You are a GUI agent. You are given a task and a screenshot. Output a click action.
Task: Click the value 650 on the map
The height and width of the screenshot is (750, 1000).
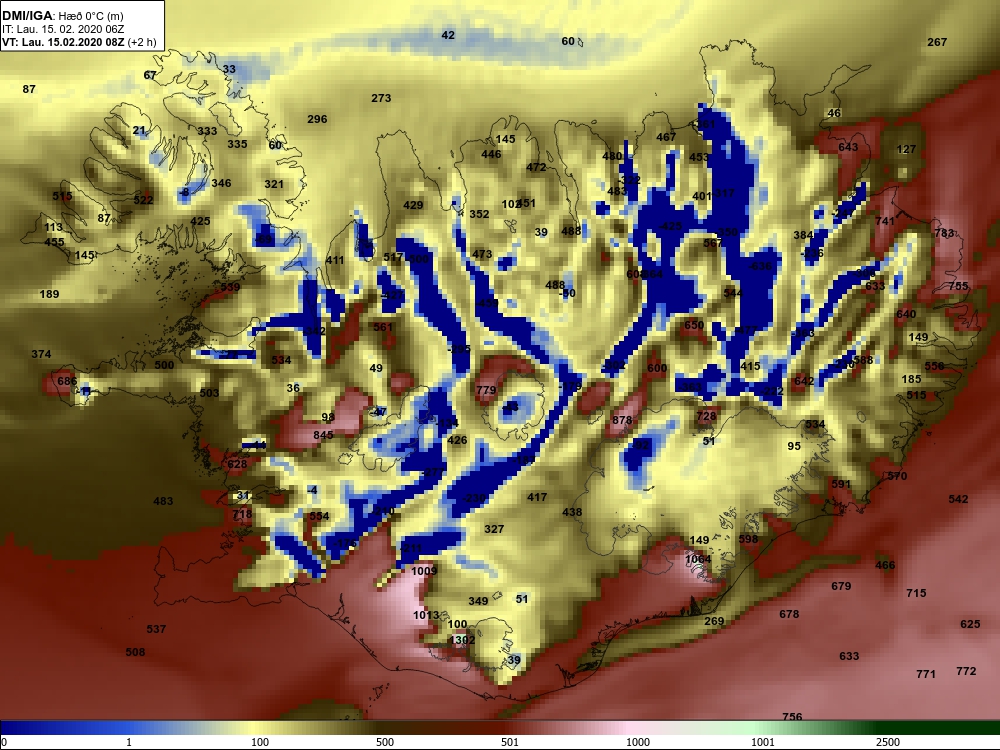[694, 325]
